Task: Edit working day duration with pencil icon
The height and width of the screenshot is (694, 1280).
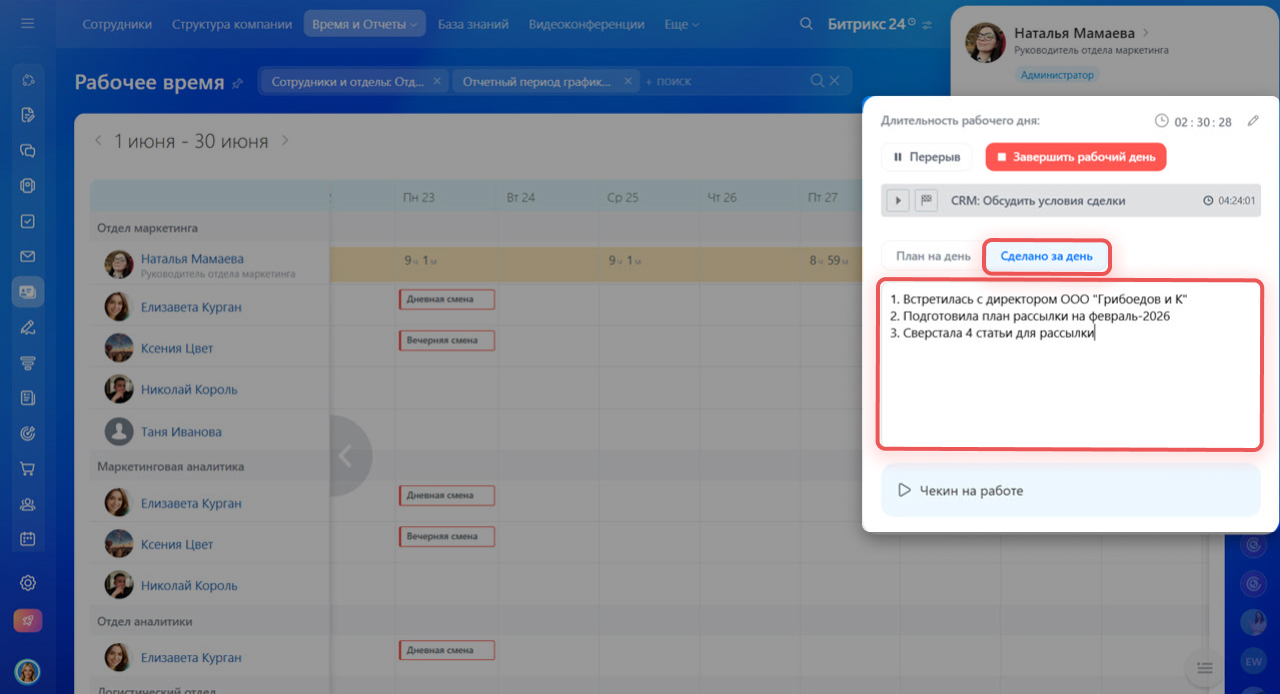Action: pyautogui.click(x=1254, y=121)
